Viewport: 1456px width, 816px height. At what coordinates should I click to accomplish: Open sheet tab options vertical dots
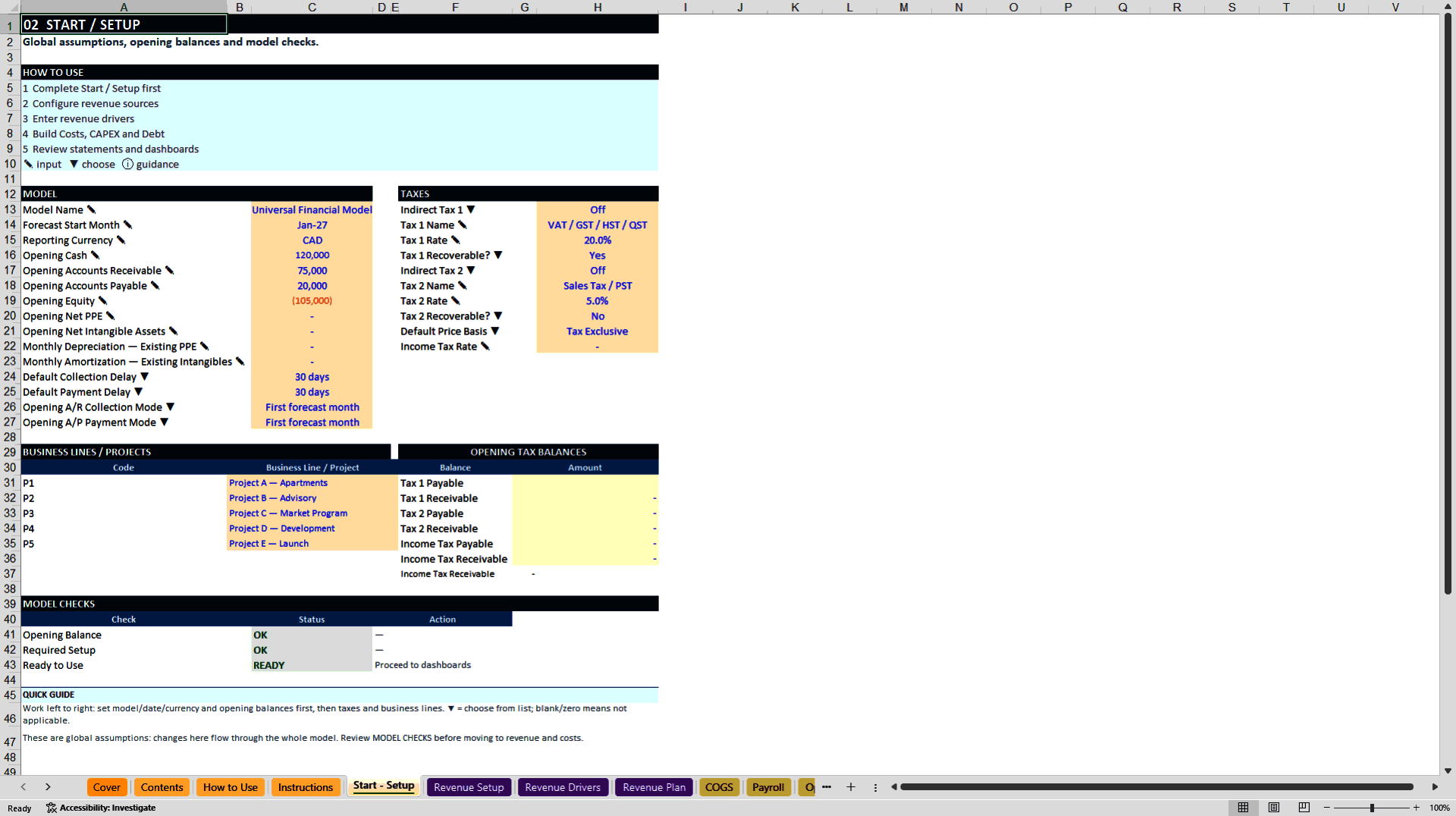coord(875,787)
